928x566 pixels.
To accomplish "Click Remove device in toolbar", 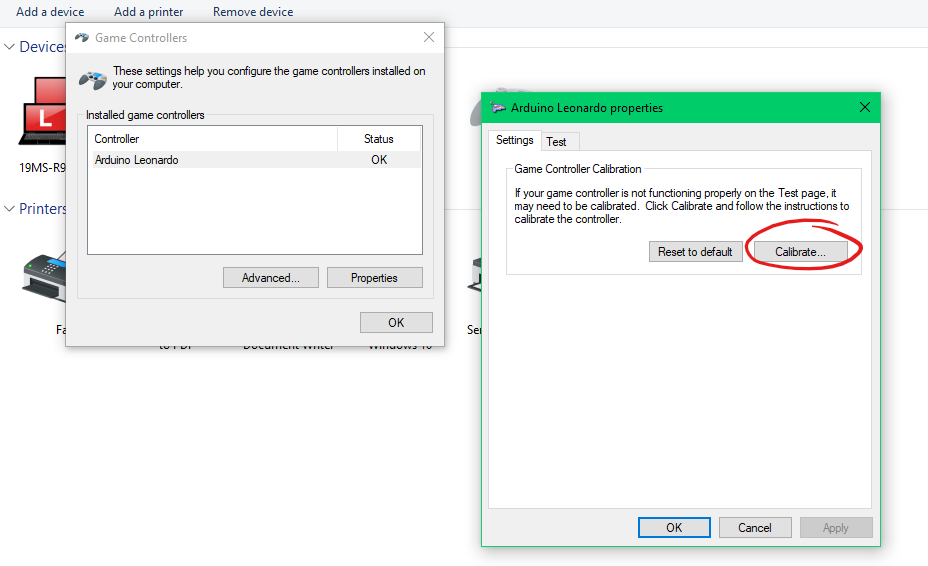I will (x=253, y=12).
